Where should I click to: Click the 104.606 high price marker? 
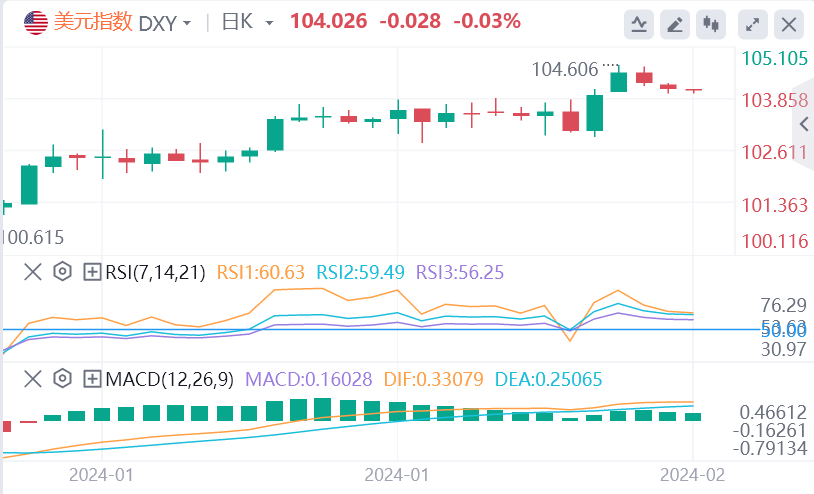(565, 69)
